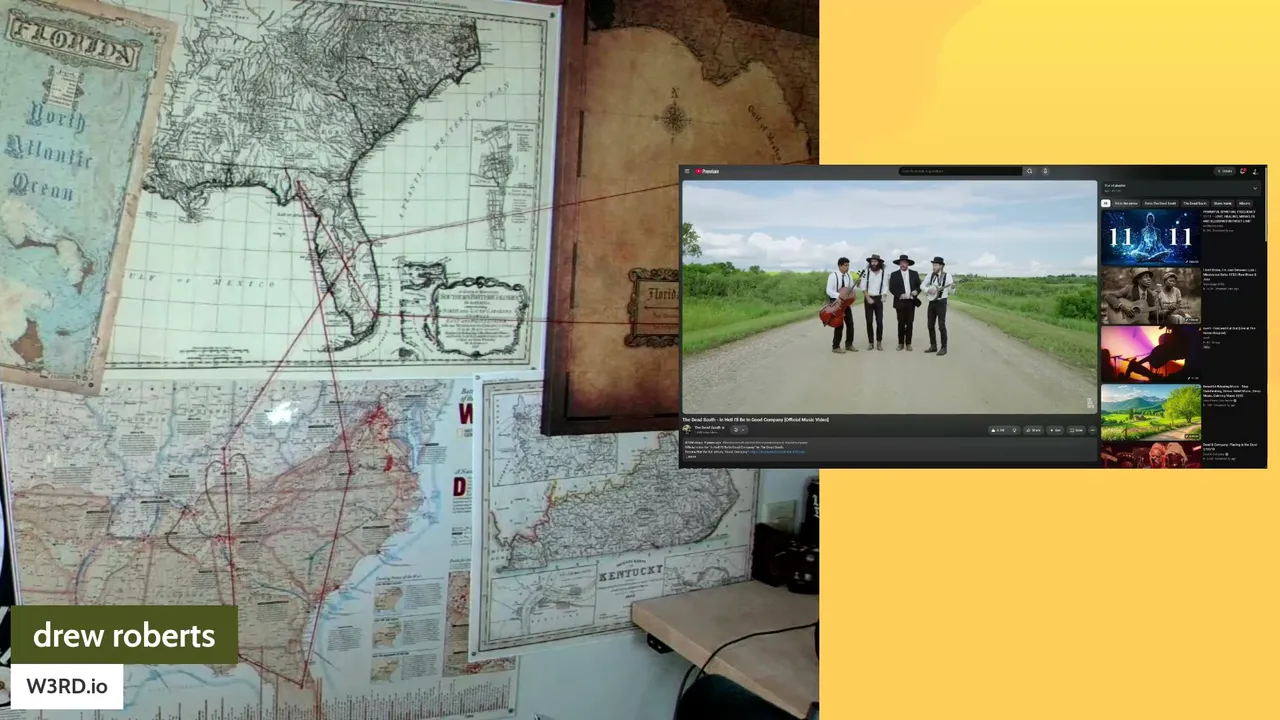
Task: Click the main video player to pause
Action: coord(889,296)
